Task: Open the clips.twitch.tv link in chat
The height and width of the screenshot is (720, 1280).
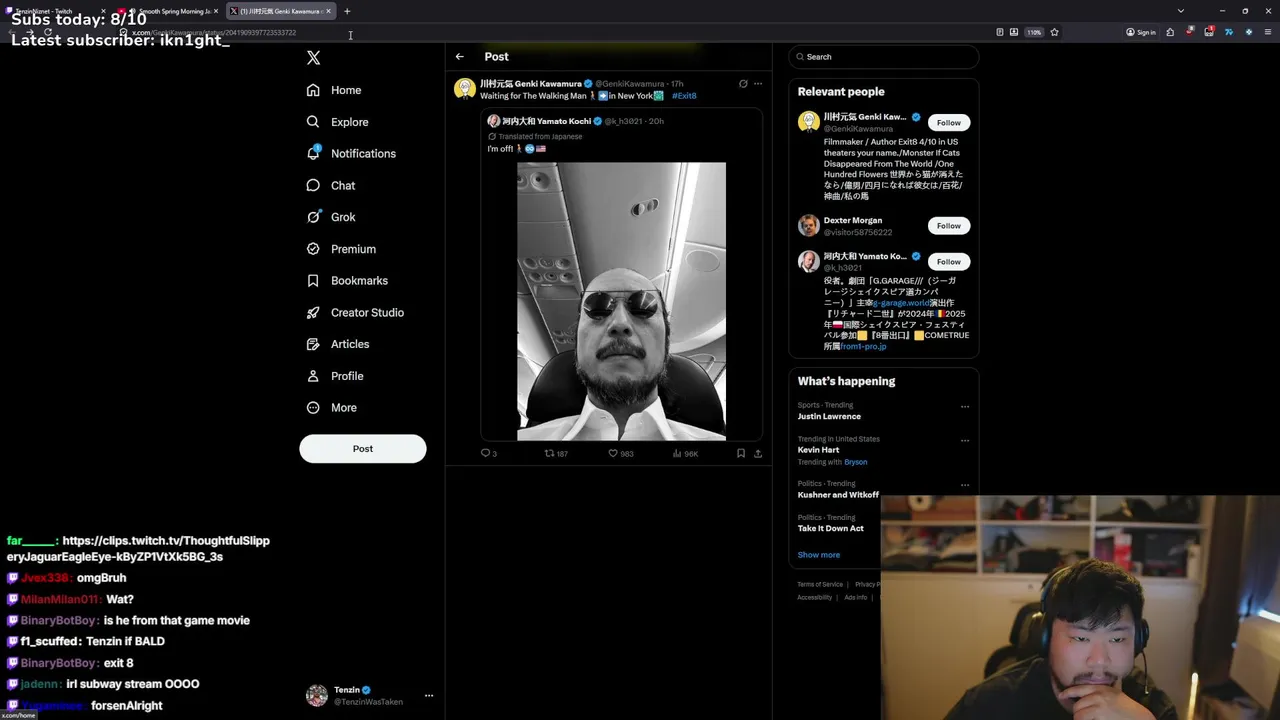Action: click(138, 548)
